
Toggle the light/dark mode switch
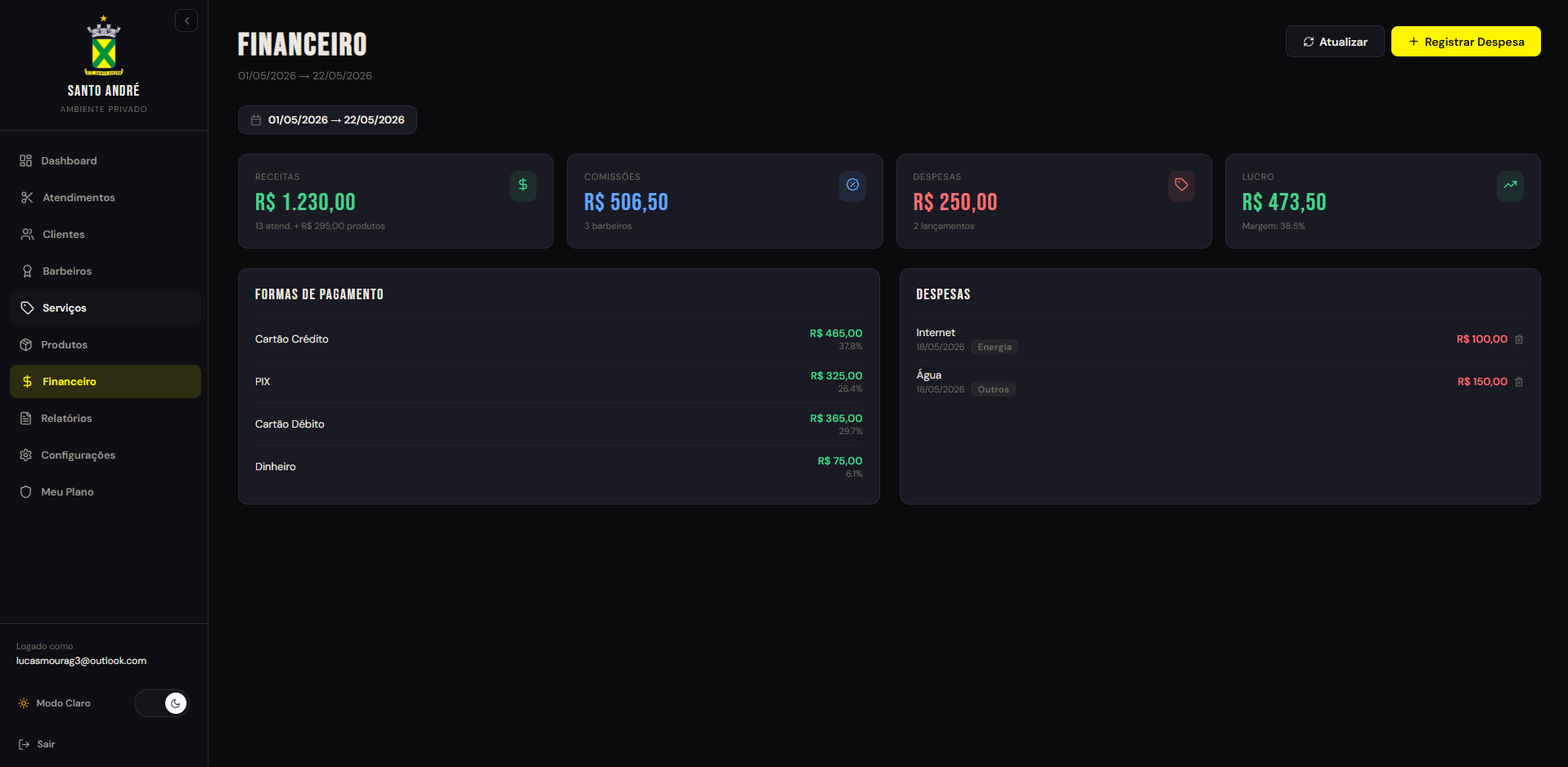click(162, 703)
